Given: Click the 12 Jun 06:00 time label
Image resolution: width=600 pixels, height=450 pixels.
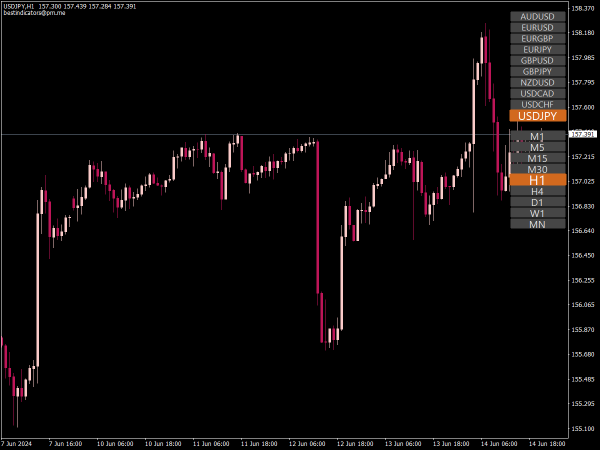Looking at the screenshot, I should pyautogui.click(x=307, y=444).
